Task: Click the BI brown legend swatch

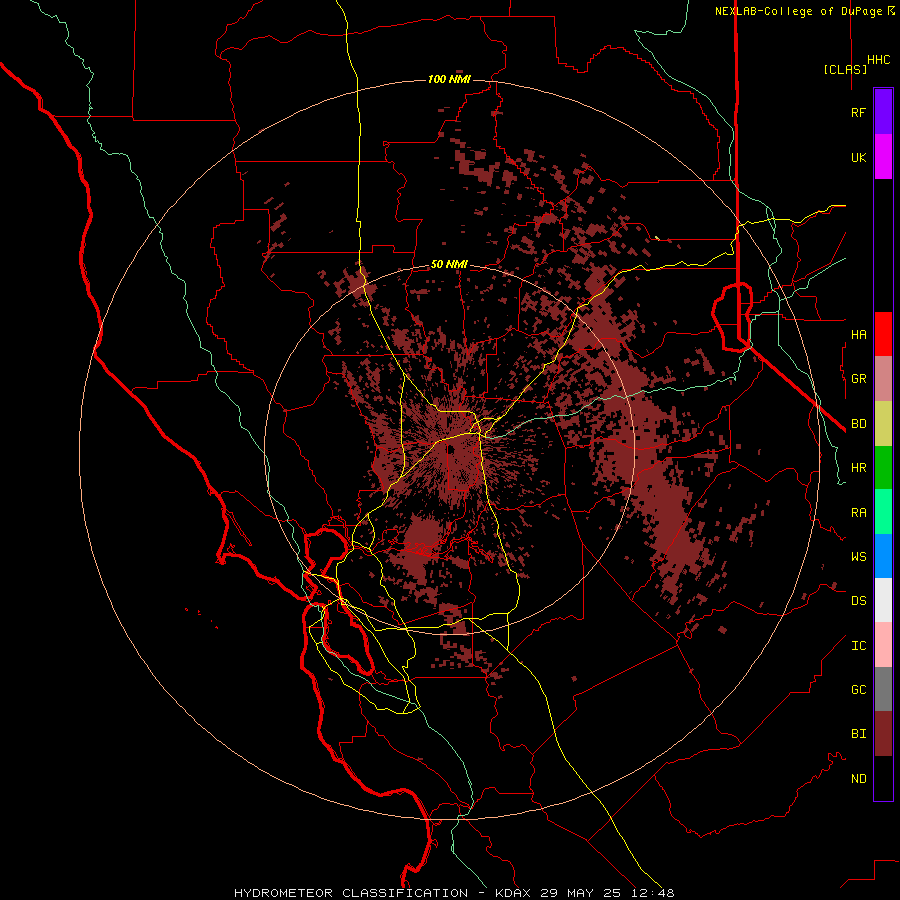Action: [x=883, y=734]
